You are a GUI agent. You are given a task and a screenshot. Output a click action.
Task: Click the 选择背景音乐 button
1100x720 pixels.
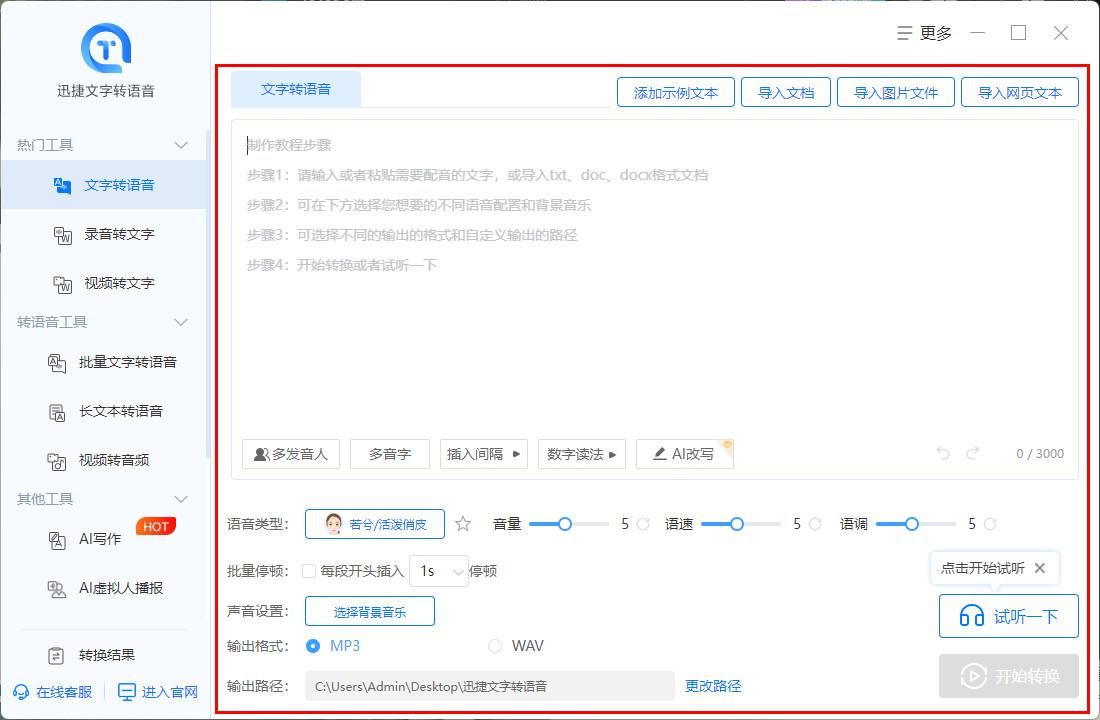pos(370,611)
